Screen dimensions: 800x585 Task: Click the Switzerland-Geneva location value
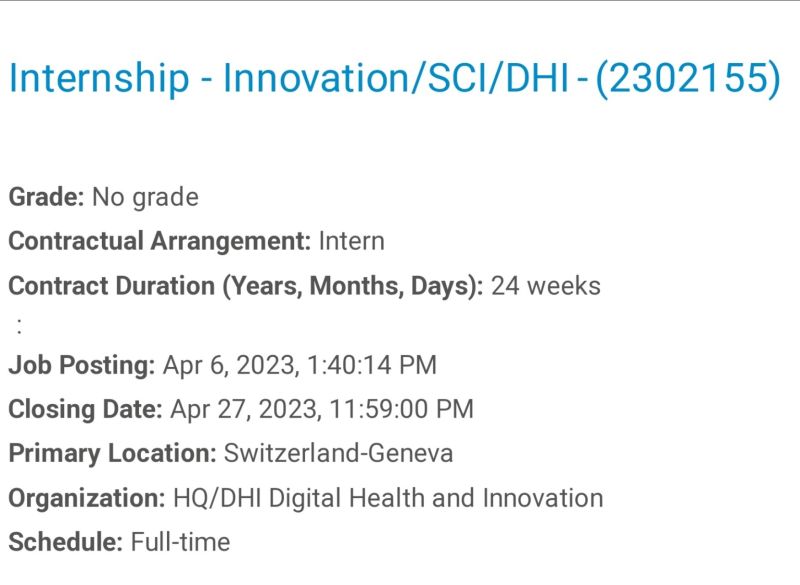point(338,453)
